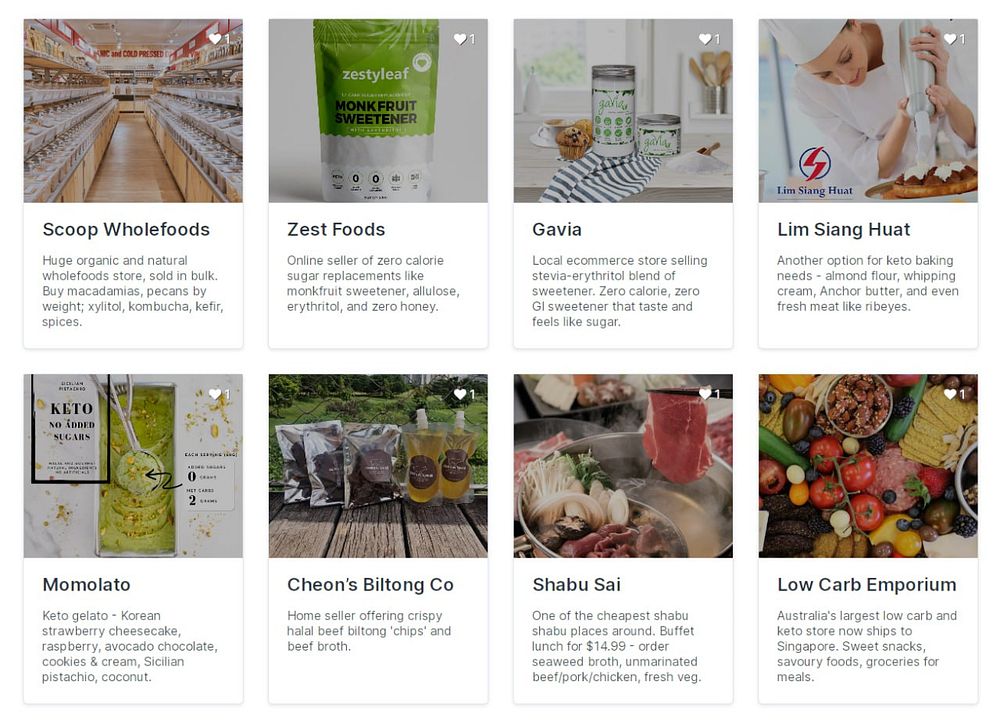Select the Gavia heading
1000x724 pixels.
pos(557,230)
